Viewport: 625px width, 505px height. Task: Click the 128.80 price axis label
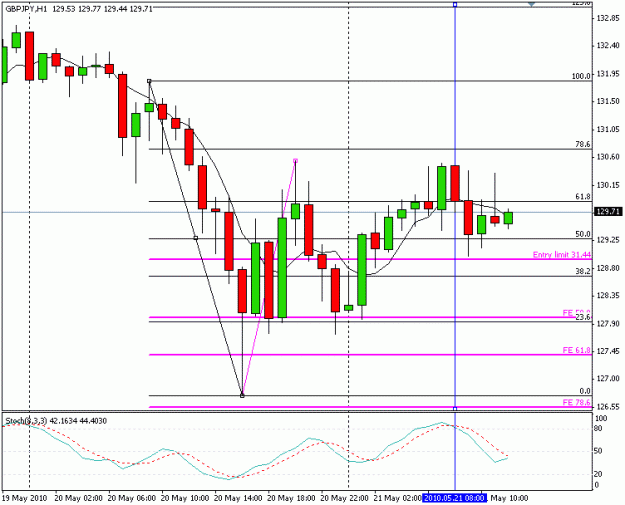pyautogui.click(x=608, y=268)
